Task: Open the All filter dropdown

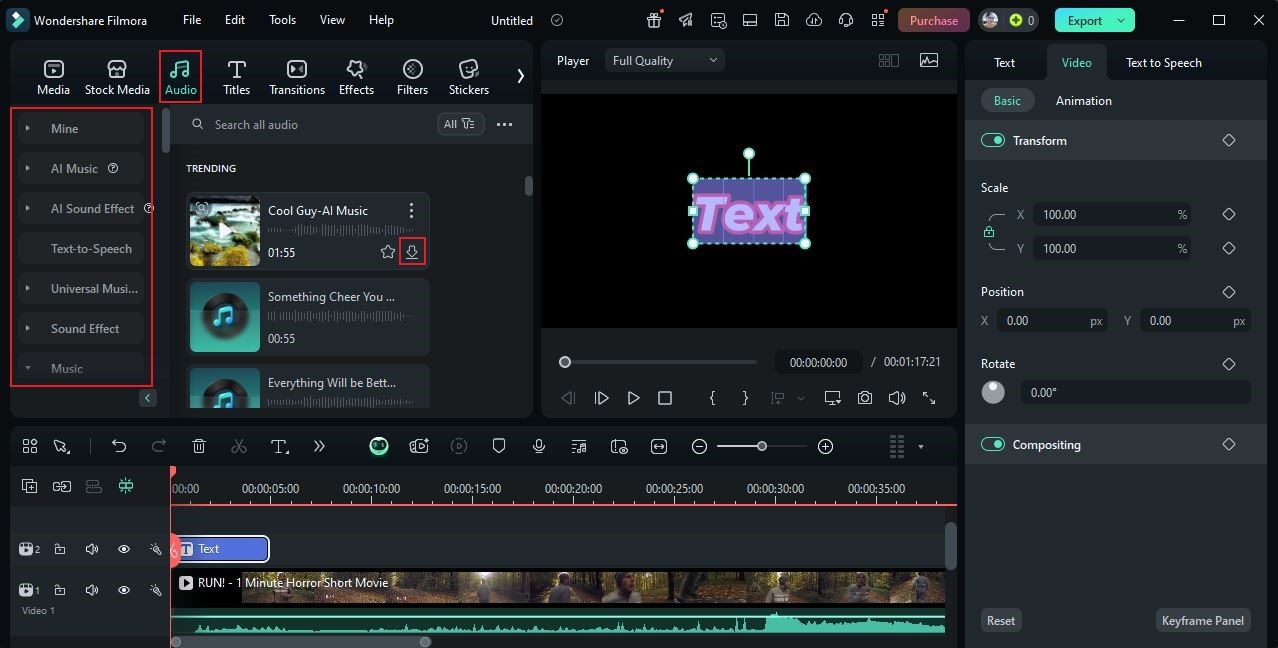Action: coord(460,124)
